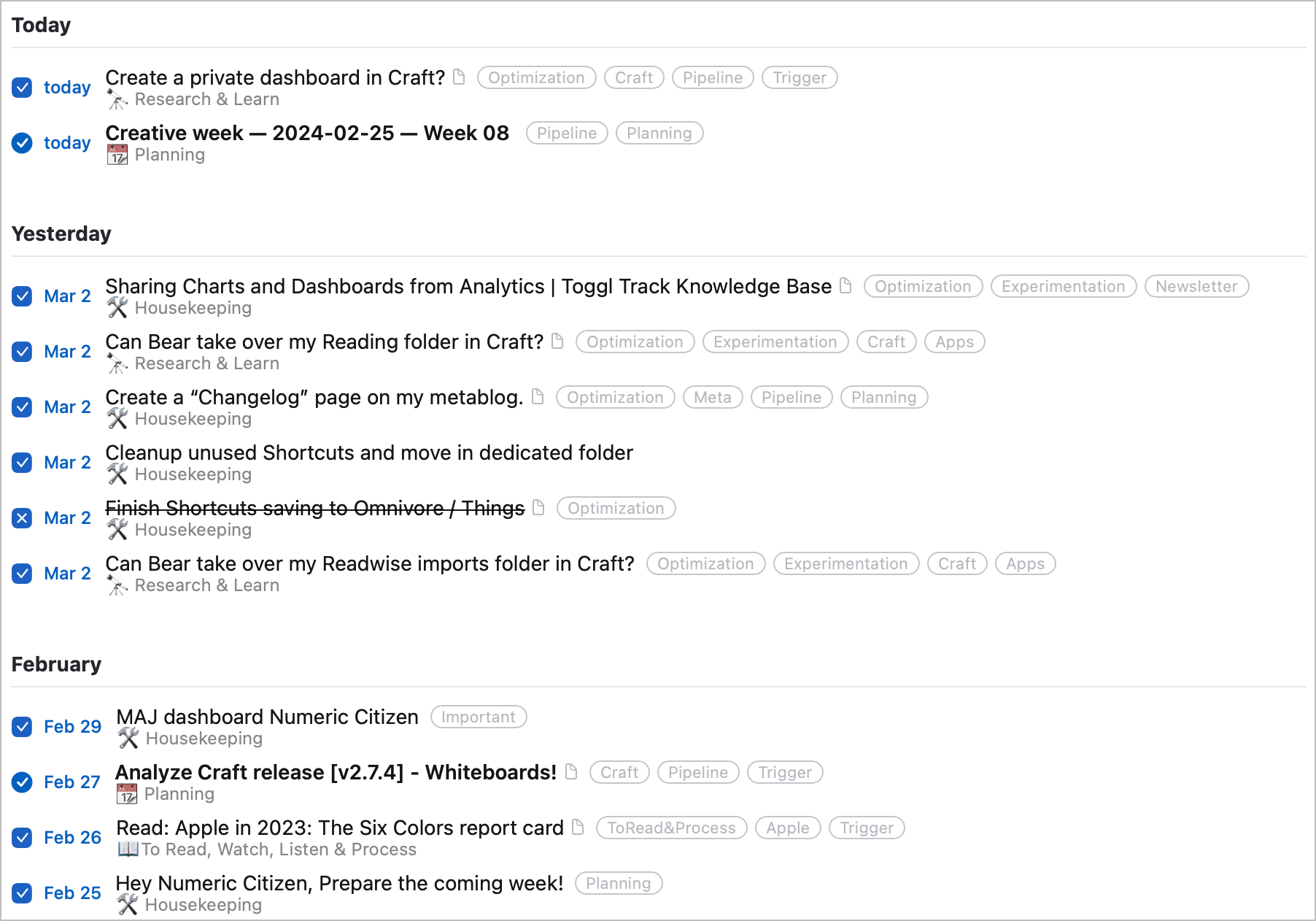Viewport: 1316px width, 921px height.
Task: Click telescope icon under 'Can Bear take over my Reading folder'
Action: point(117,363)
